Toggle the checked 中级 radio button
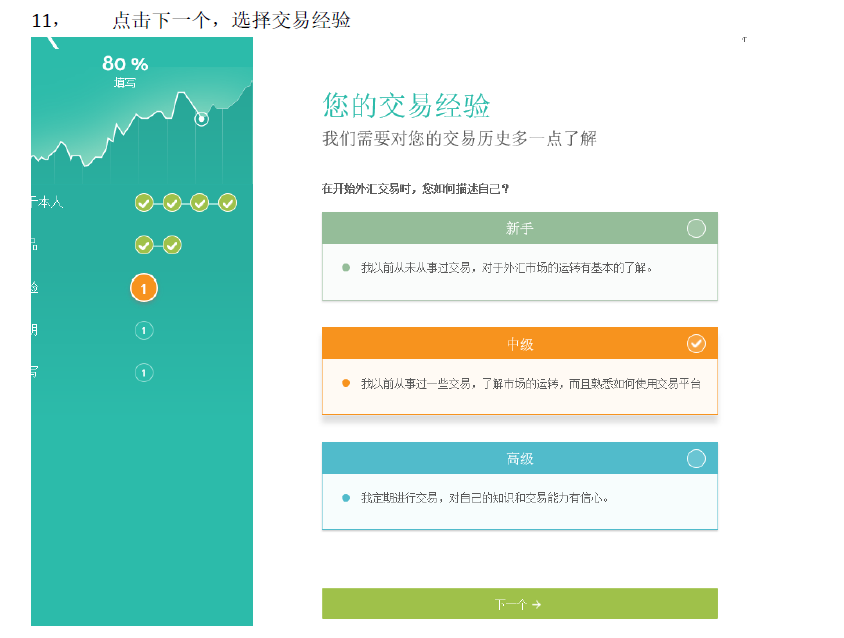 (x=696, y=344)
